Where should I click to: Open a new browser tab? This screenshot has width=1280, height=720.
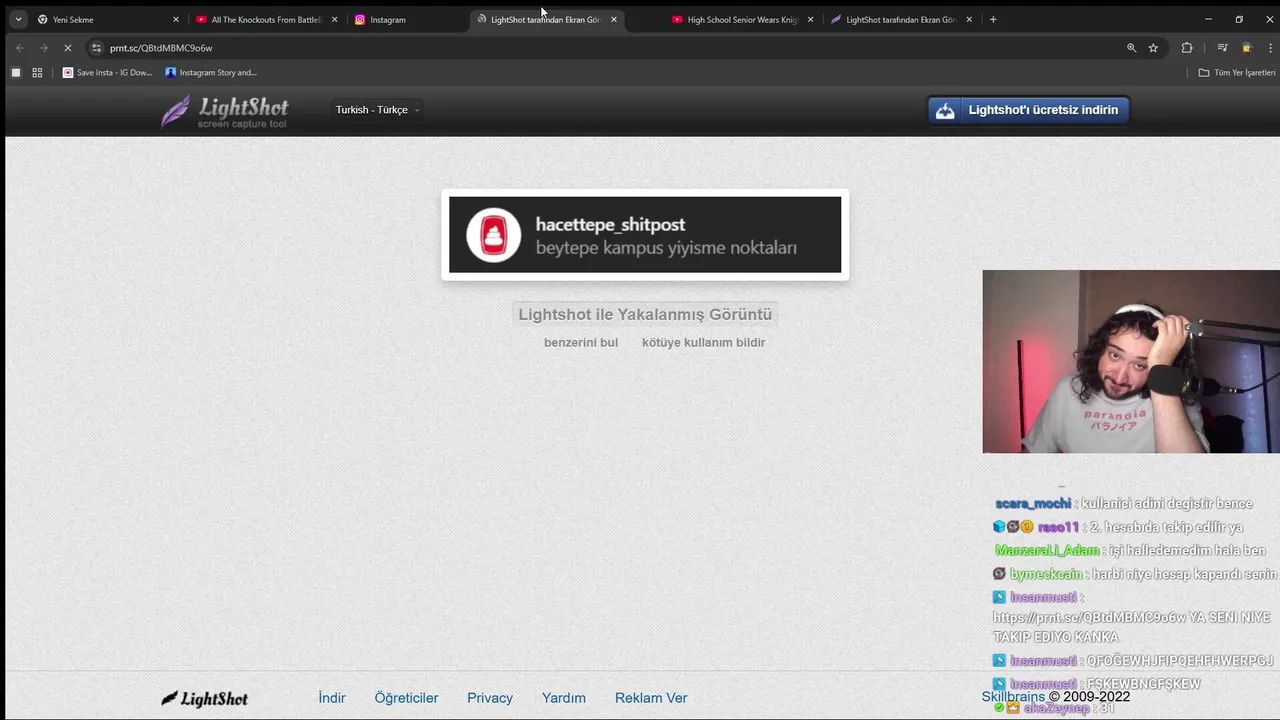993,19
